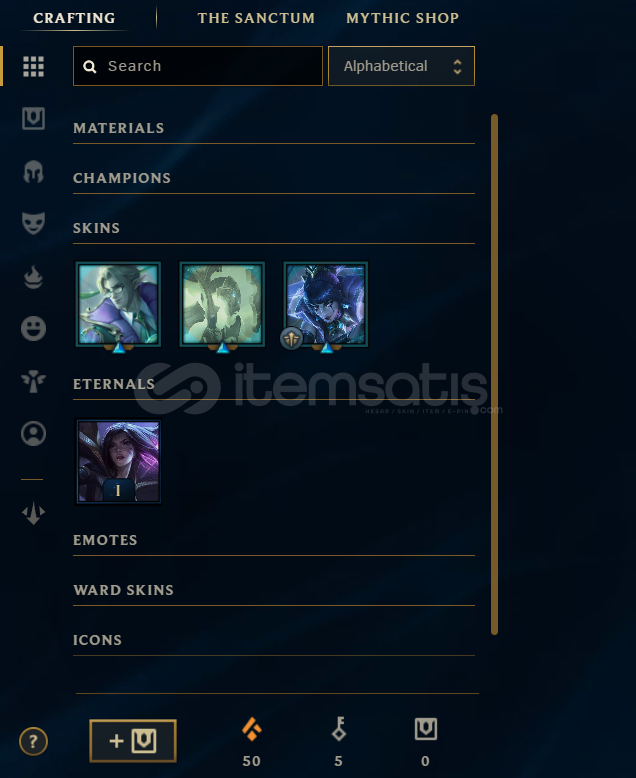Viewport: 636px width, 778px height.
Task: Filter loot by chests icon
Action: [33, 119]
